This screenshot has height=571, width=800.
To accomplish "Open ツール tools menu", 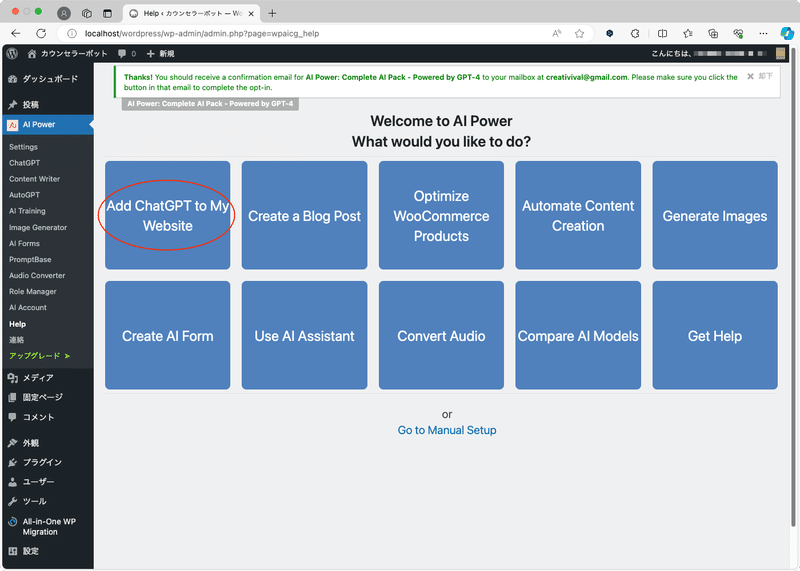I will click(x=47, y=501).
